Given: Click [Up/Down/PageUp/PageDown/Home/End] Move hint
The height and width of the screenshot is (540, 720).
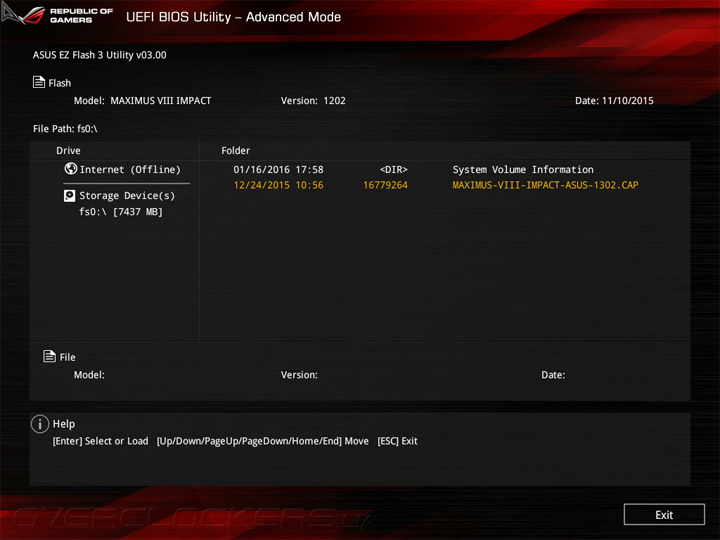Looking at the screenshot, I should (x=263, y=441).
